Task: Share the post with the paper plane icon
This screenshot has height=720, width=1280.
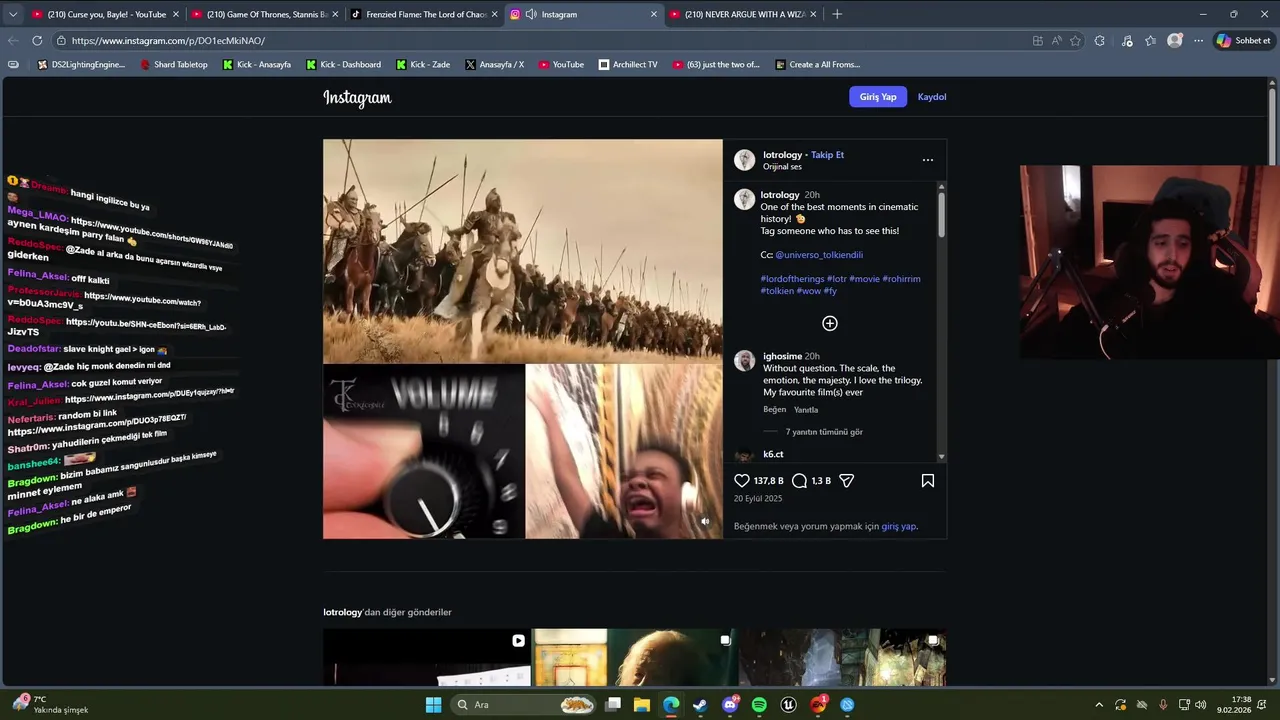Action: coord(846,481)
